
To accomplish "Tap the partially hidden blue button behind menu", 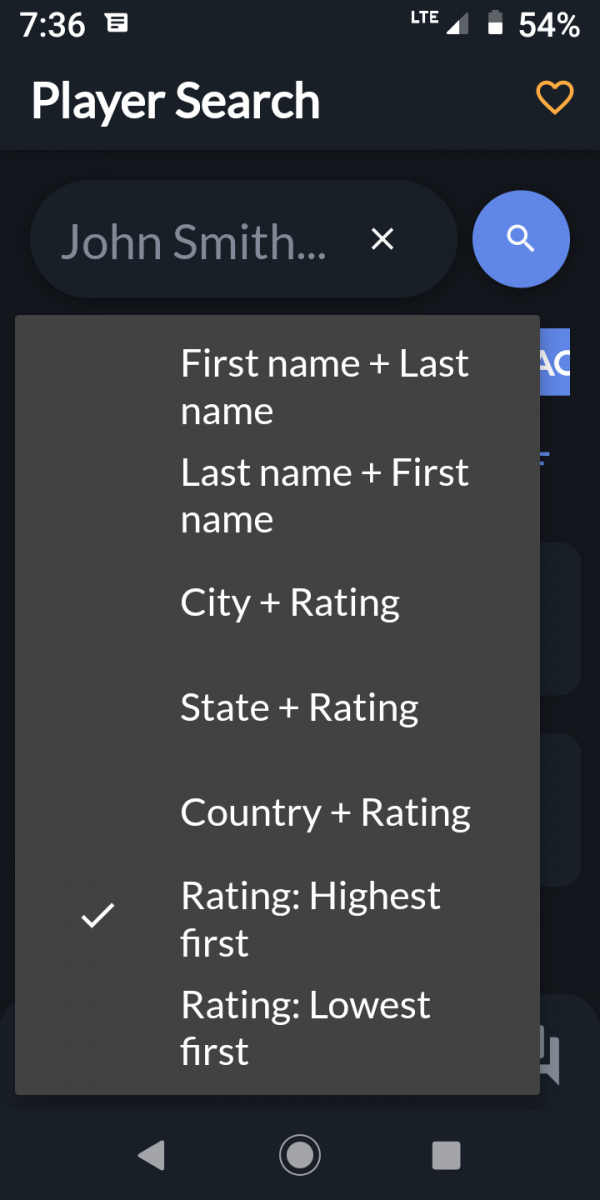I will 555,362.
